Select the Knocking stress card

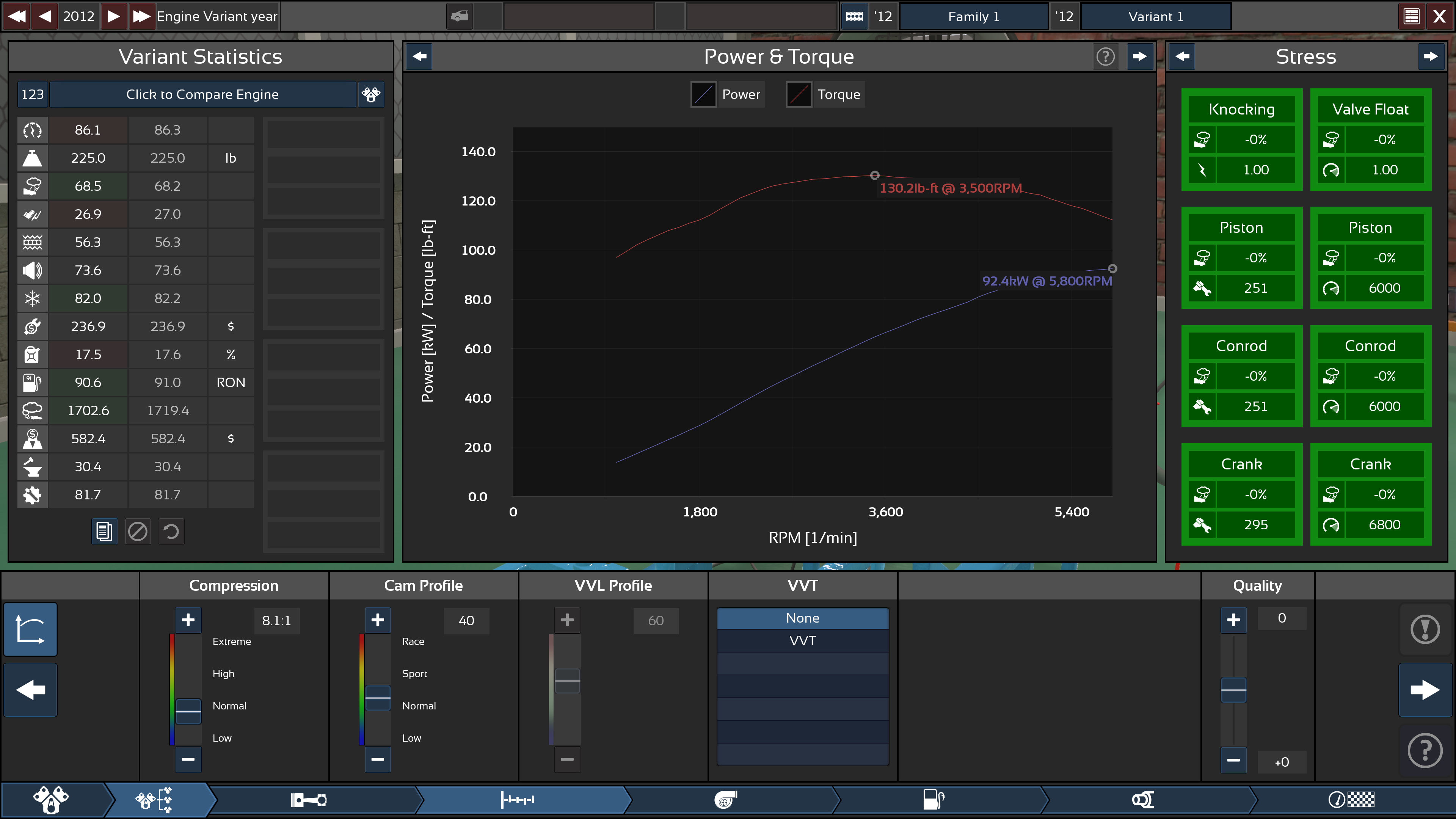click(1241, 139)
